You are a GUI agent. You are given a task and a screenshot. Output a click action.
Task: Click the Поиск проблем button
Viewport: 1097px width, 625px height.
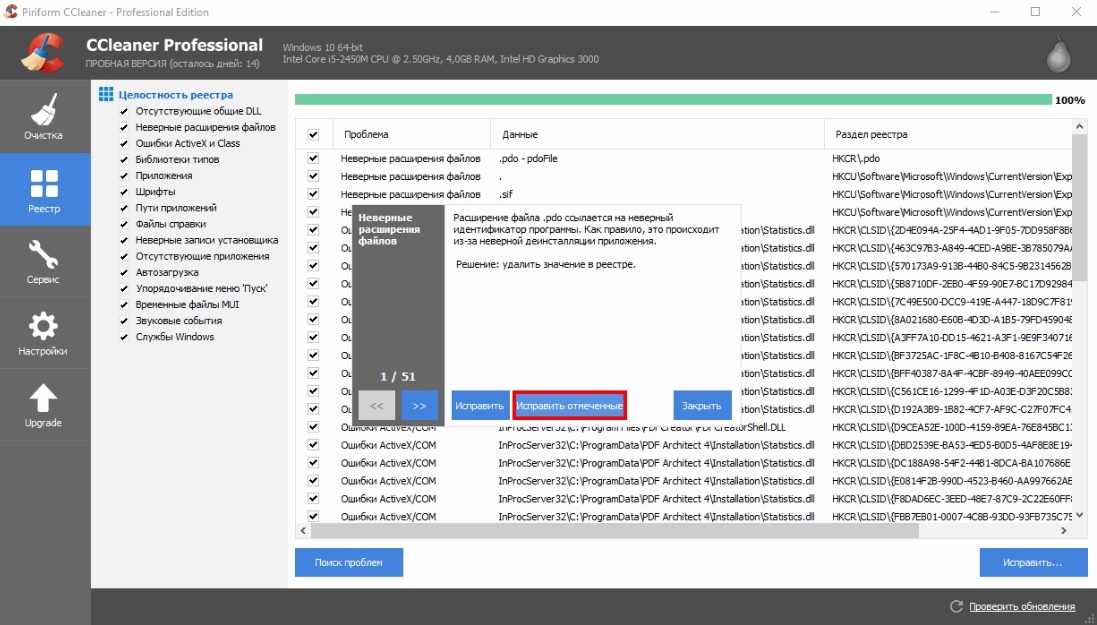[x=349, y=563]
